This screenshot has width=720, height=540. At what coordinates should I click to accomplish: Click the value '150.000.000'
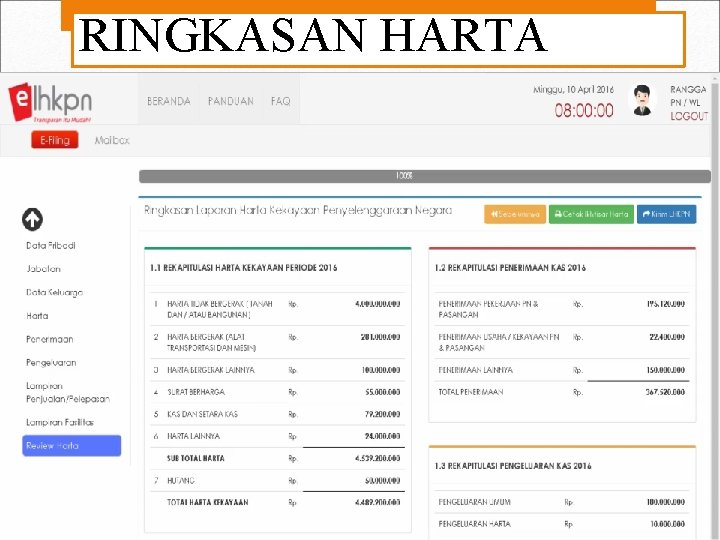point(665,370)
